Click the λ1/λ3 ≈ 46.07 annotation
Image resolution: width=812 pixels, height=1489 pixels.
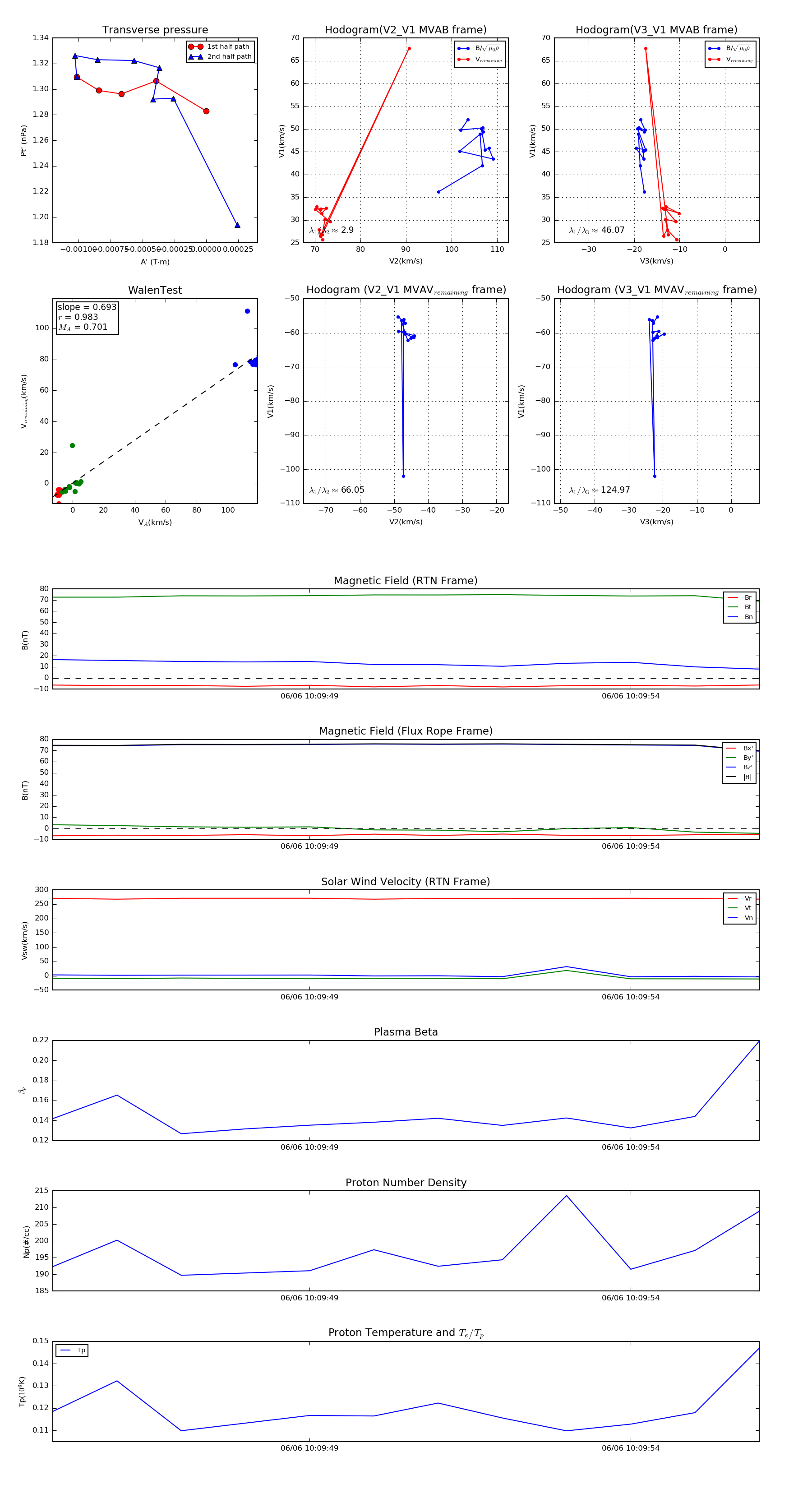click(596, 230)
